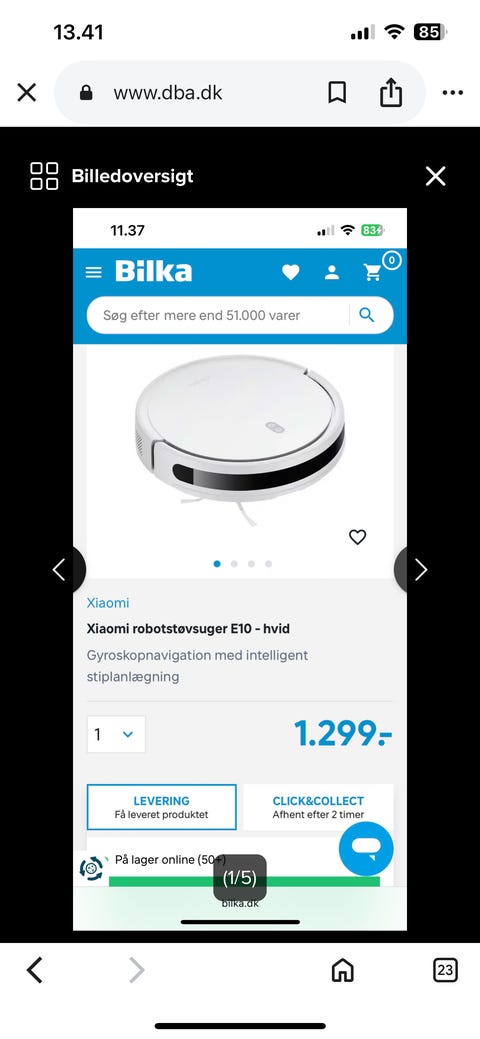This screenshot has height=1039, width=480.
Task: Tap the blue chat bubble button
Action: (x=366, y=849)
